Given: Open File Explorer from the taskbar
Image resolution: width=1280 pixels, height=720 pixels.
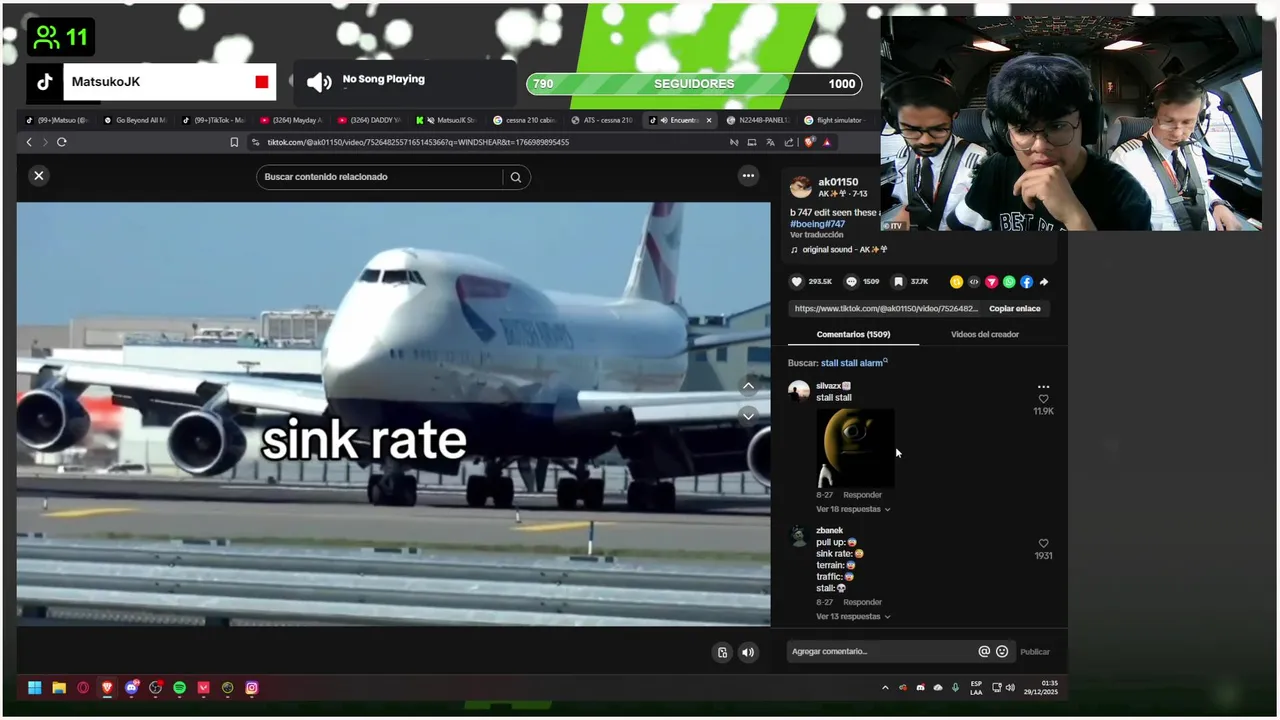Looking at the screenshot, I should (x=59, y=688).
